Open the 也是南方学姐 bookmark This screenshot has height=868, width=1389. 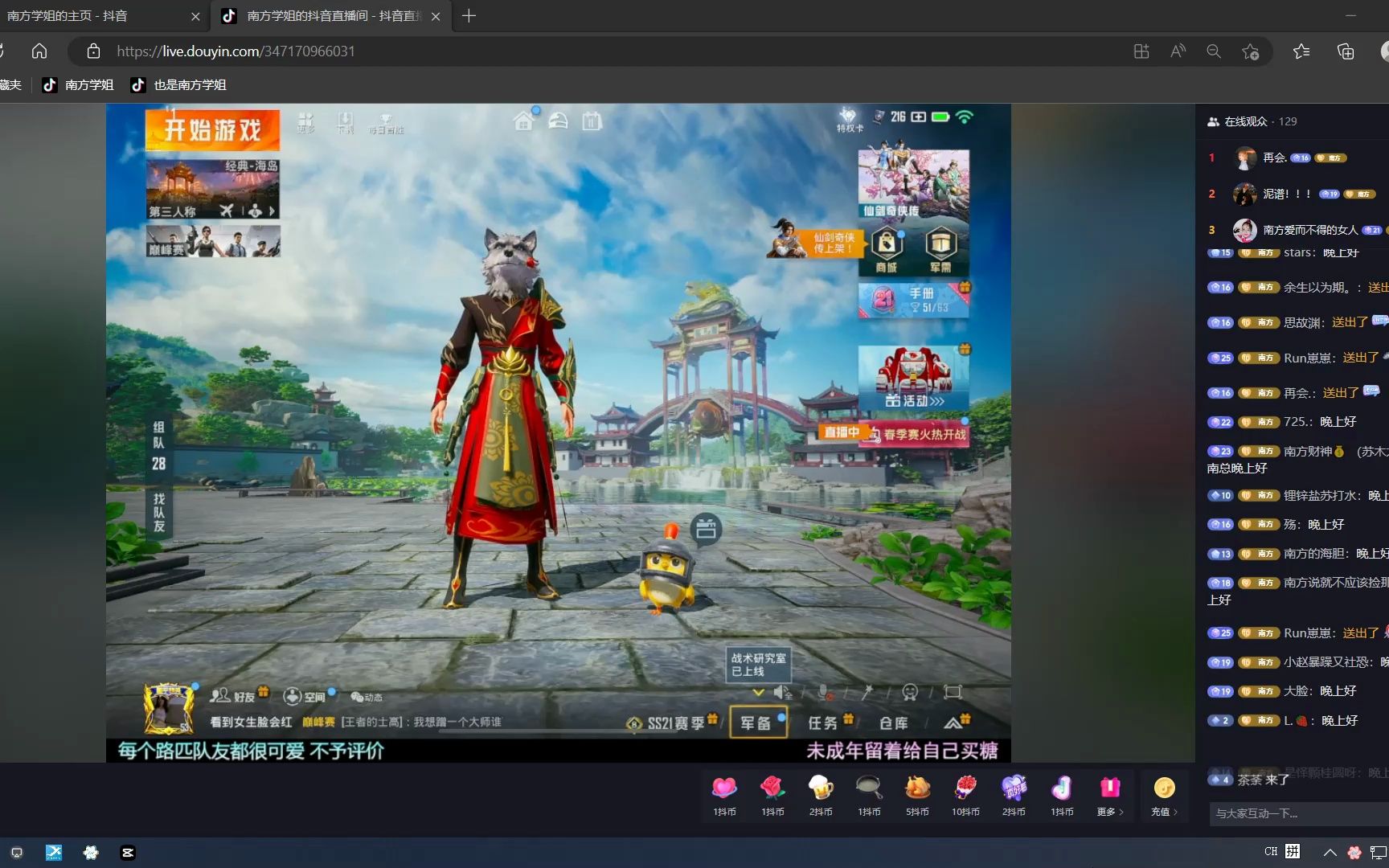178,84
